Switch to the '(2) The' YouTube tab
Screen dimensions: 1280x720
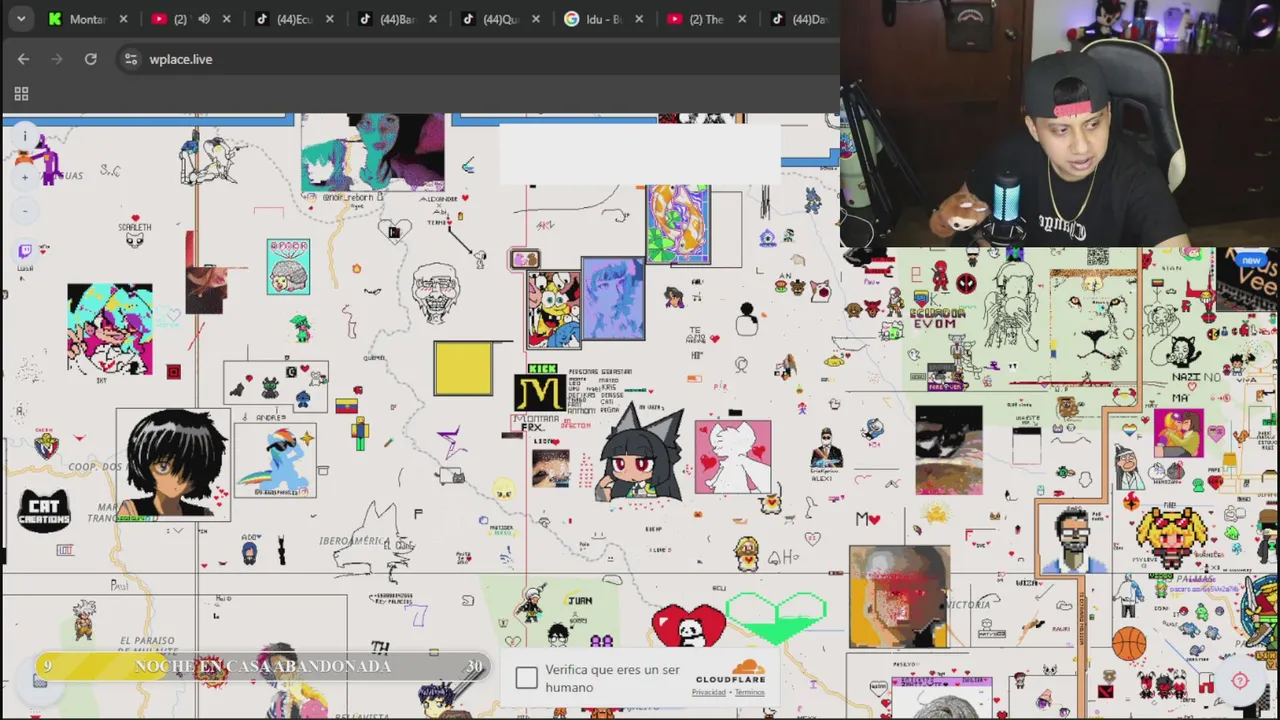click(x=697, y=19)
